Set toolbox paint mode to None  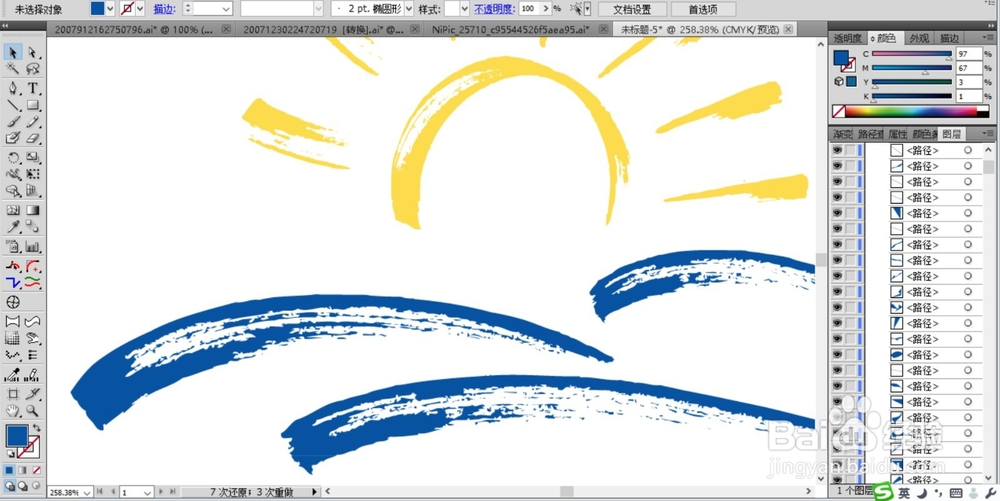36,470
